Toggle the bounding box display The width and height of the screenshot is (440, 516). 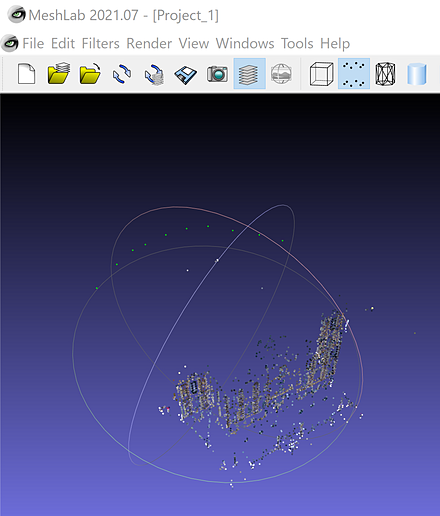(321, 74)
